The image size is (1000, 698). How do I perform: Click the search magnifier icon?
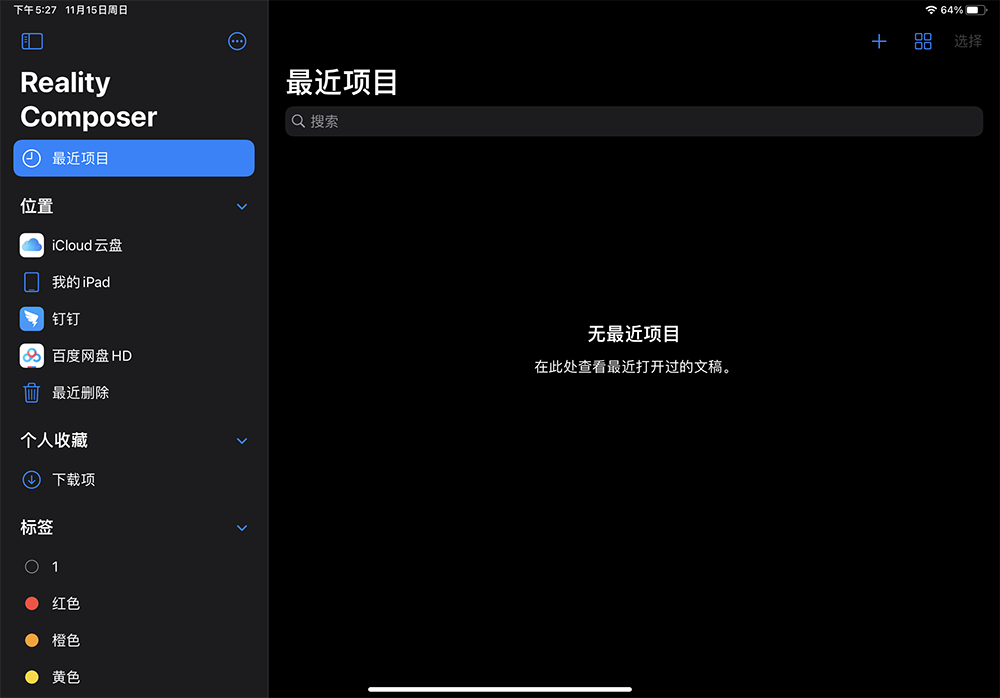coord(298,121)
